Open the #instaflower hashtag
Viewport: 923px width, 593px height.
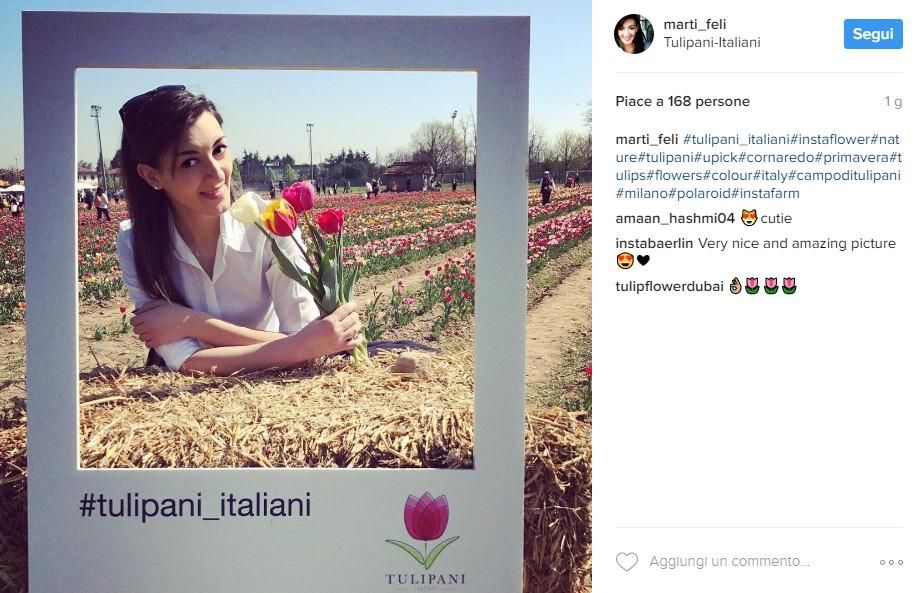click(830, 140)
